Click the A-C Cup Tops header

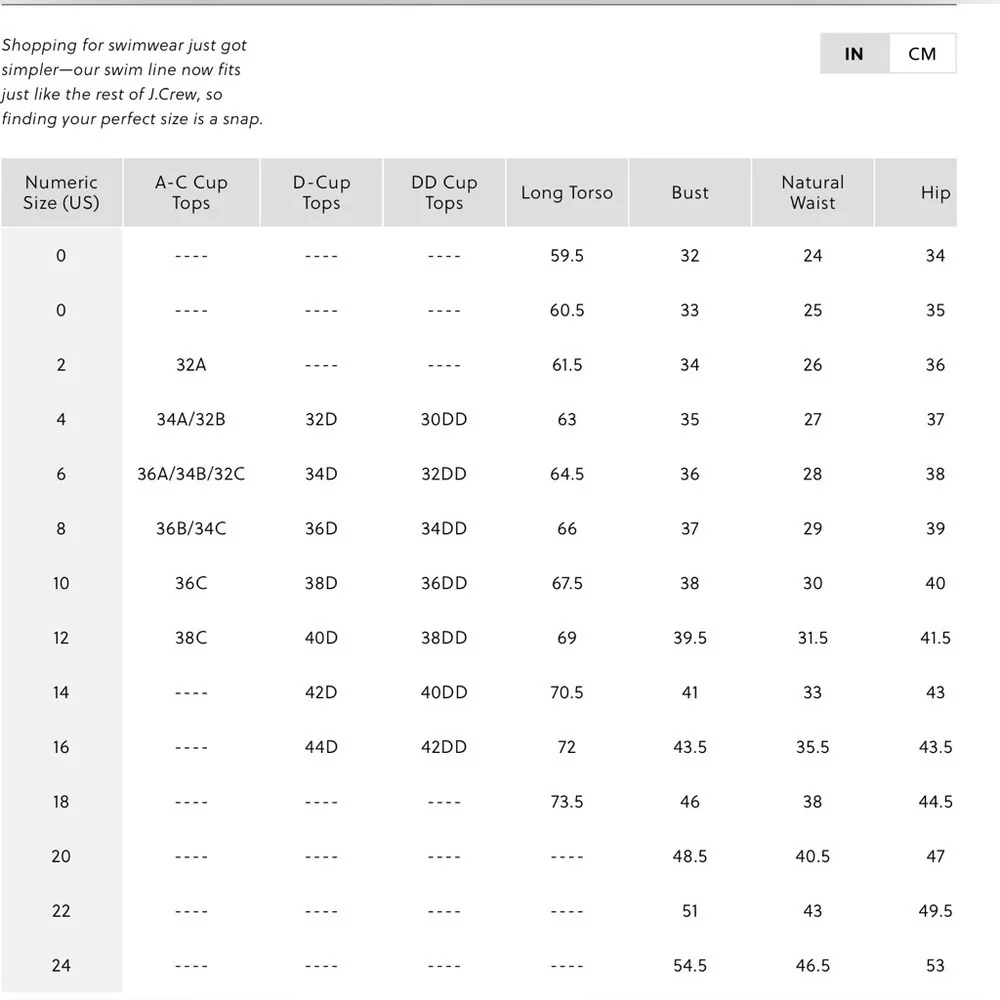coord(191,193)
